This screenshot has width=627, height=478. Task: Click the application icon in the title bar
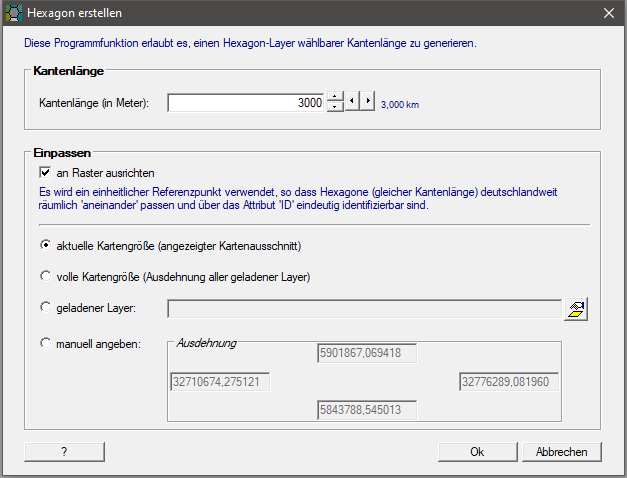13,13
